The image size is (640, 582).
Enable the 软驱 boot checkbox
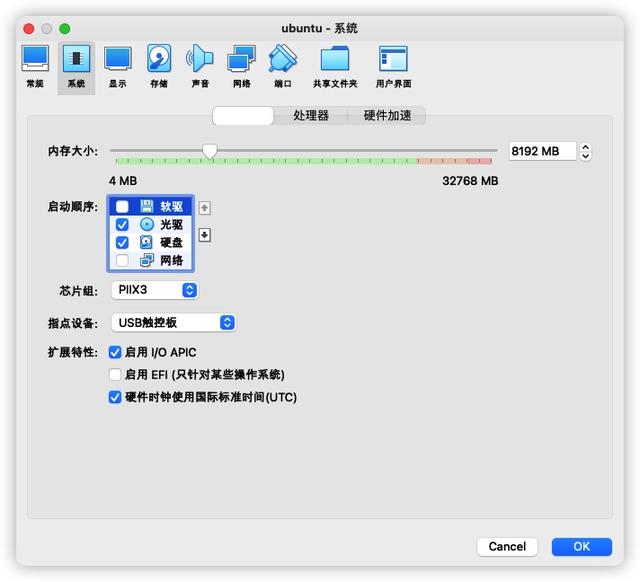coord(122,207)
